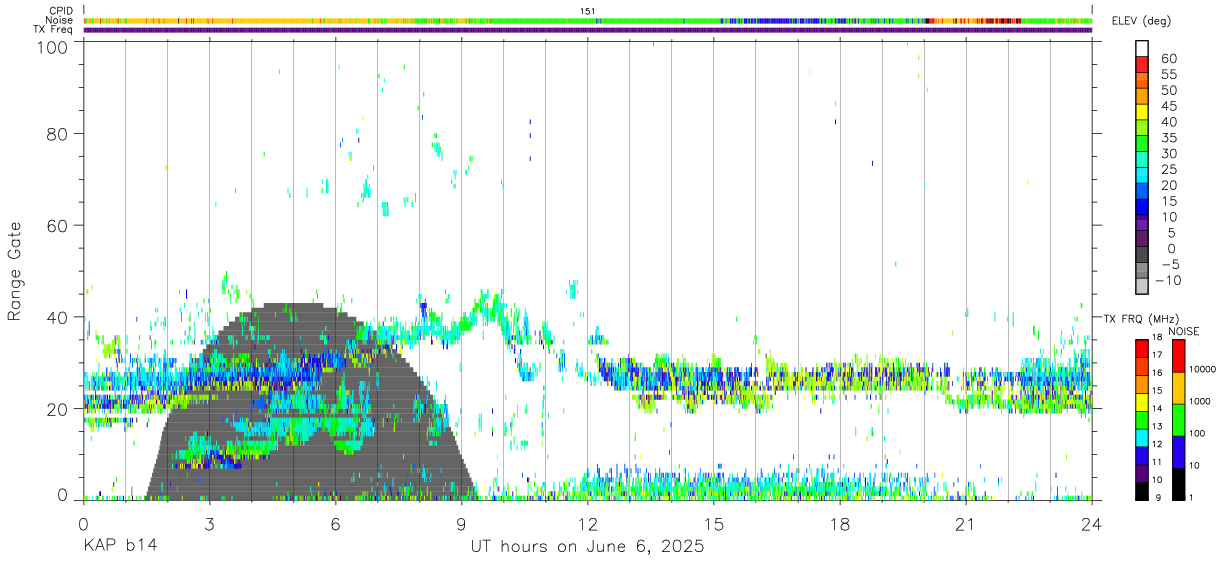Pick the cyan segment of the elevation colorbar
1228x567 pixels.
1142,176
